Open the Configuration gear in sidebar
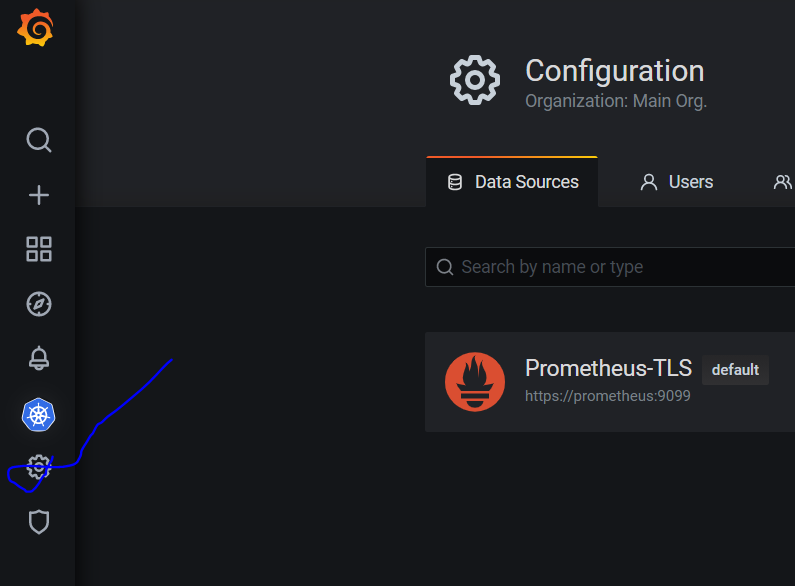 tap(39, 467)
